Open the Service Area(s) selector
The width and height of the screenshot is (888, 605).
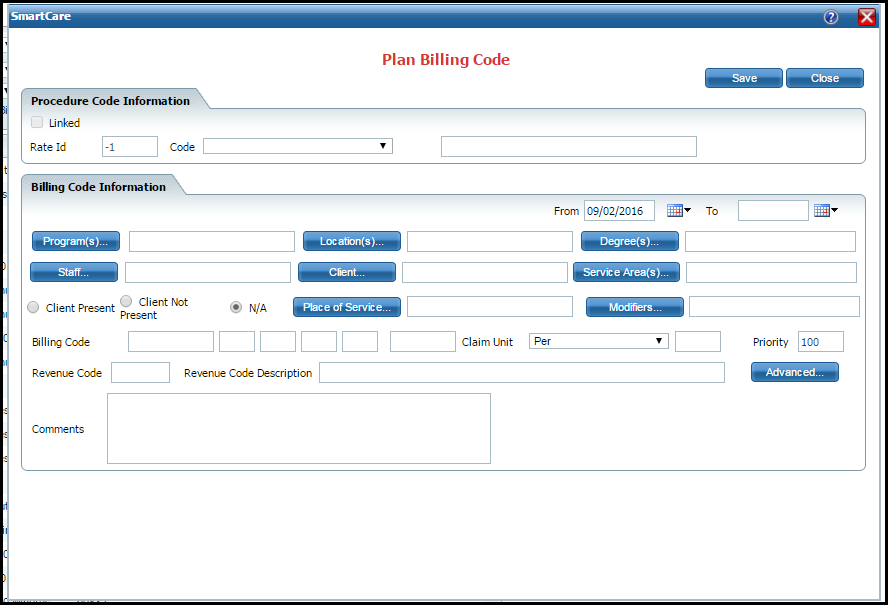(x=625, y=272)
